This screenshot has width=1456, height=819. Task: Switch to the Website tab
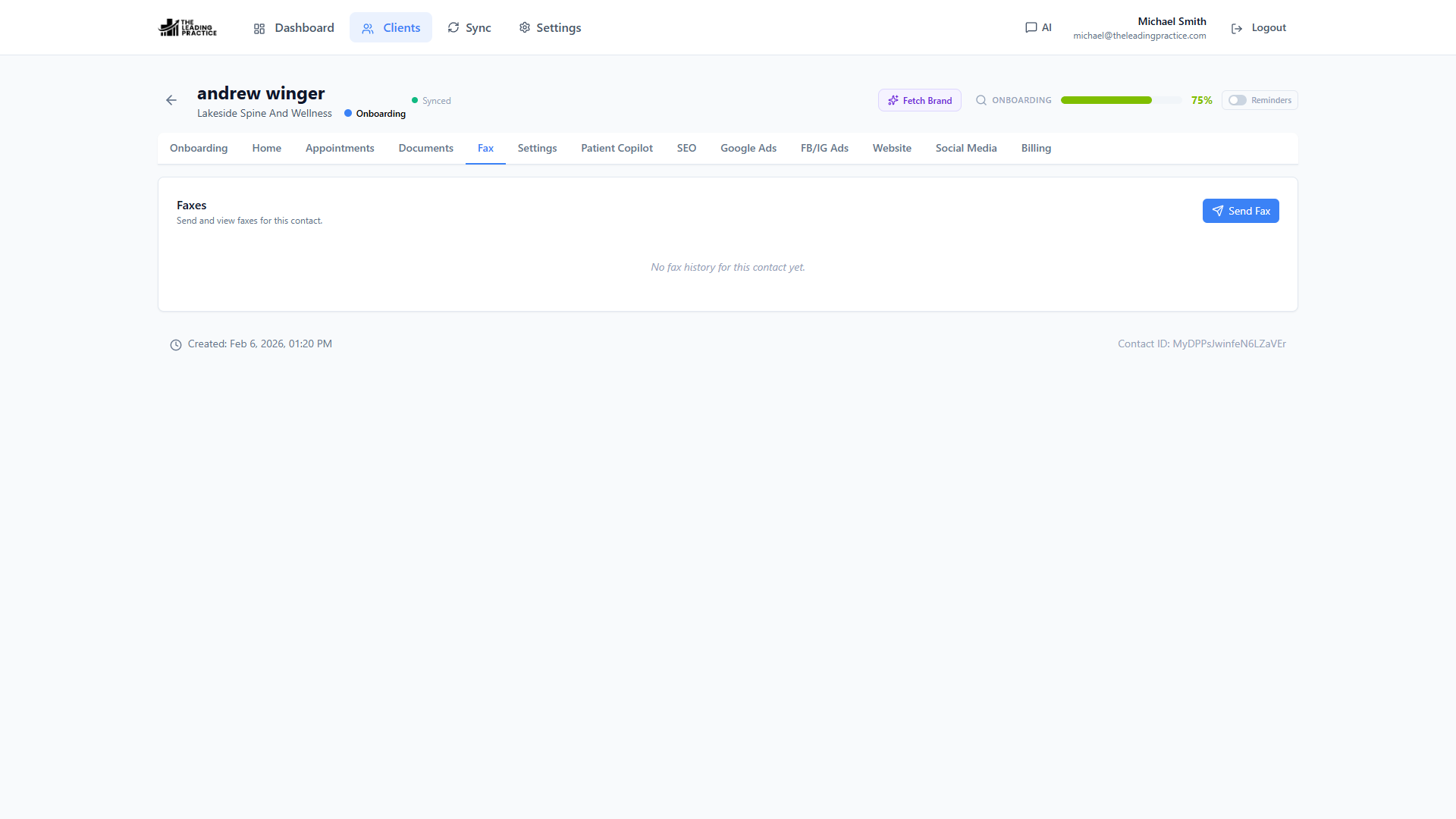(x=892, y=148)
